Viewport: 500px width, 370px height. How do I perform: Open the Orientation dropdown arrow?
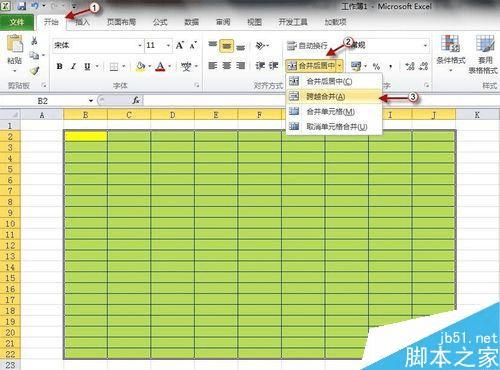(268, 45)
